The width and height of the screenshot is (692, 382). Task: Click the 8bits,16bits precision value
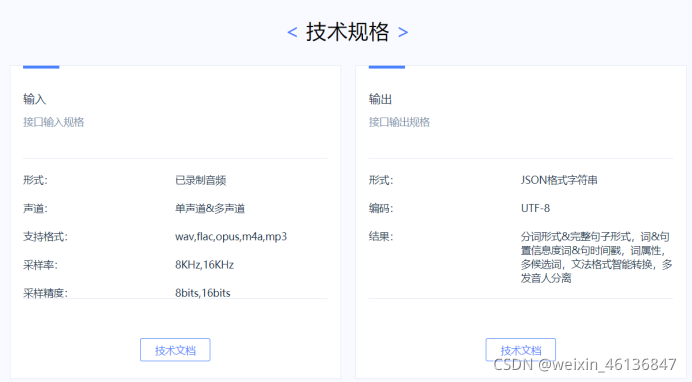tap(203, 293)
